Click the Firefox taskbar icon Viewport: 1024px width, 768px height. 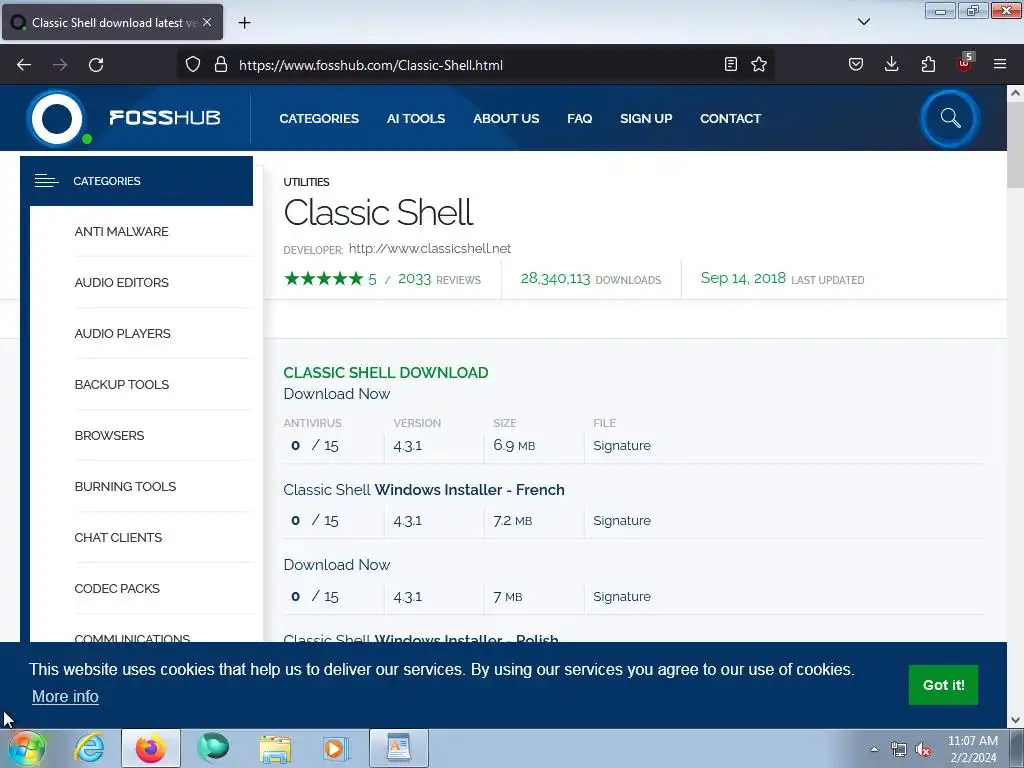(x=150, y=748)
